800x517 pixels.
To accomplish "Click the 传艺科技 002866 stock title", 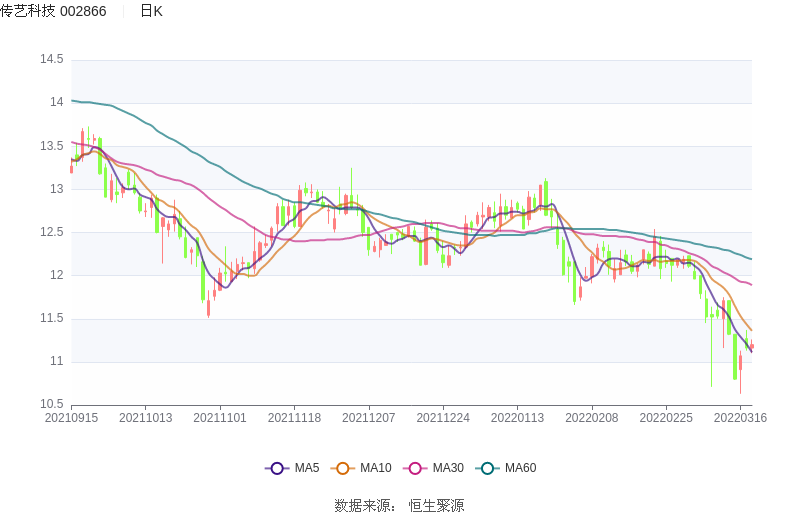I will [54, 11].
